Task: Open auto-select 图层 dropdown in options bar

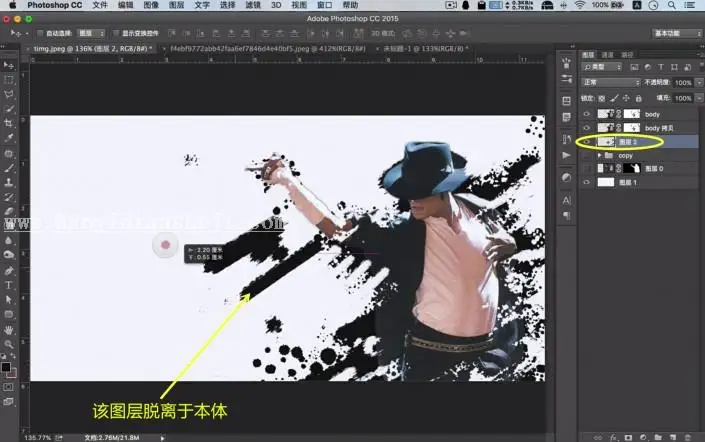Action: [91, 33]
